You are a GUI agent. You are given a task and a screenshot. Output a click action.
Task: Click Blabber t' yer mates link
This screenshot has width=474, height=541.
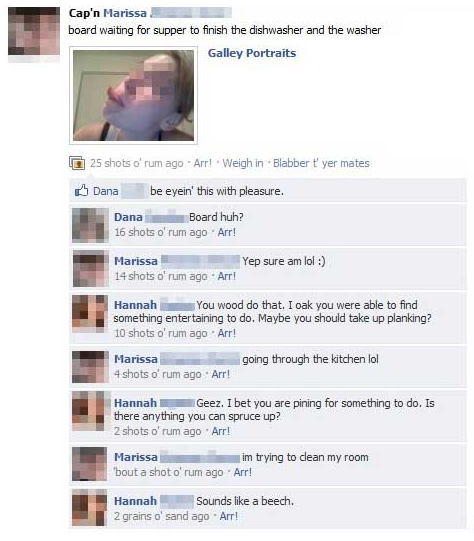(x=321, y=163)
